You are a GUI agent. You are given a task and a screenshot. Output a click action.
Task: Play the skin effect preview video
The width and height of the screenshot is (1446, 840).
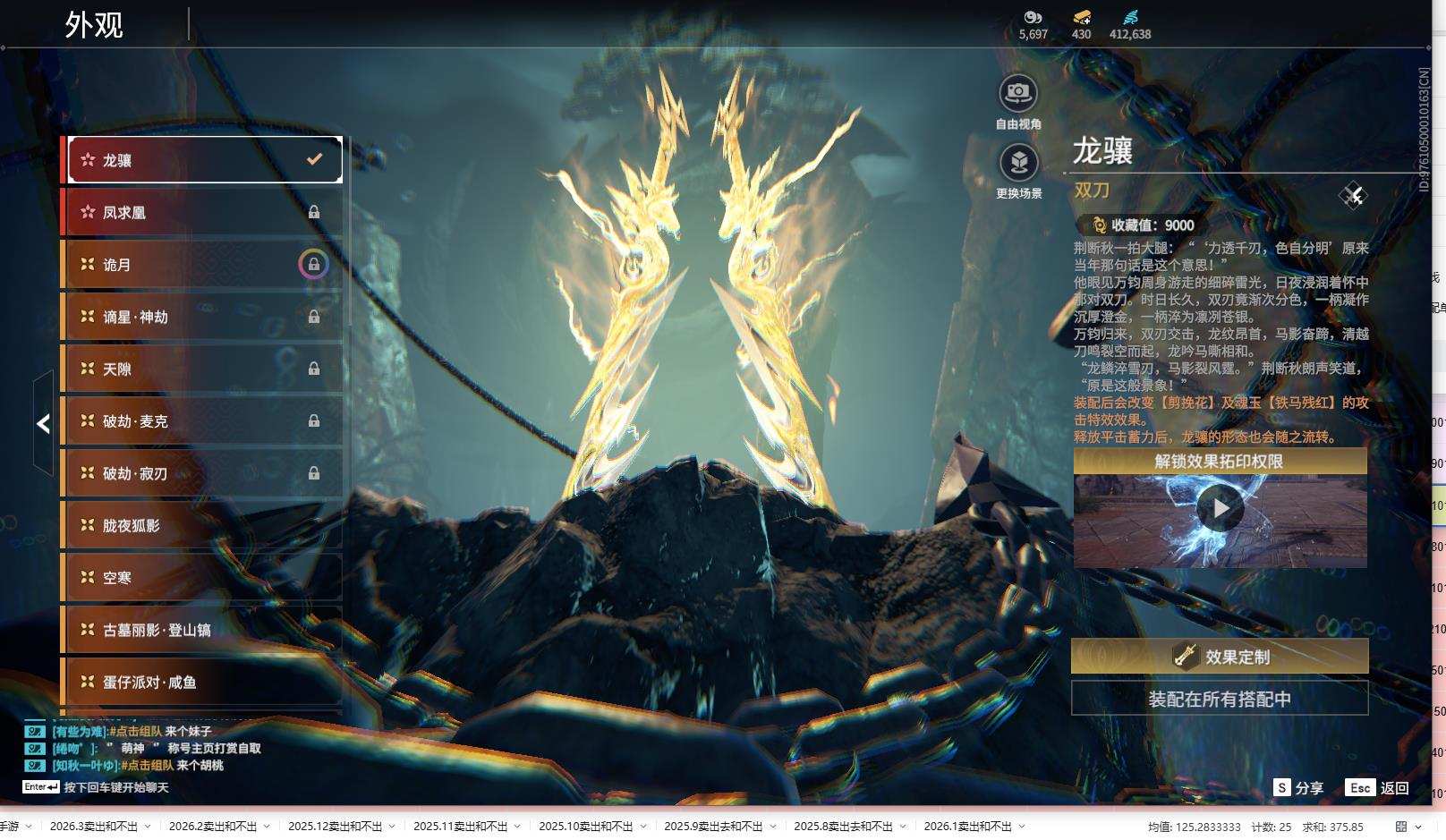[x=1220, y=508]
